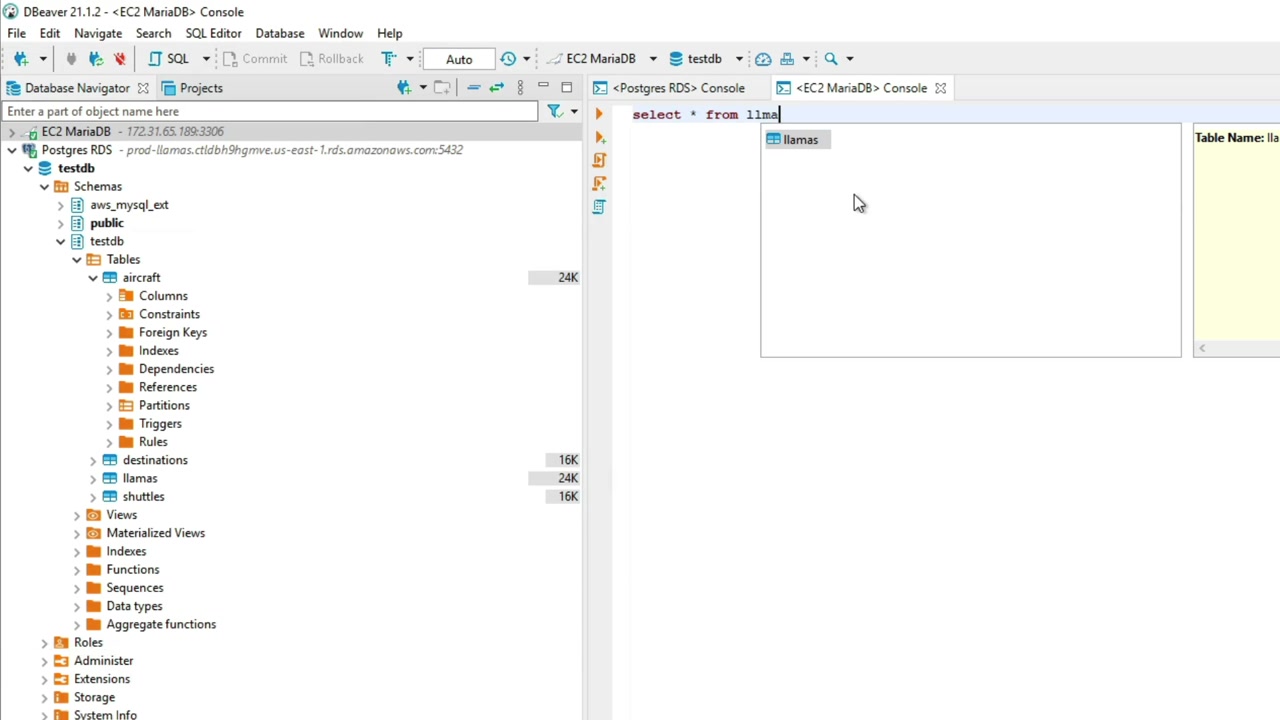Click the Reconnect icon in main toolbar
Viewport: 1280px width, 720px height.
tap(96, 59)
